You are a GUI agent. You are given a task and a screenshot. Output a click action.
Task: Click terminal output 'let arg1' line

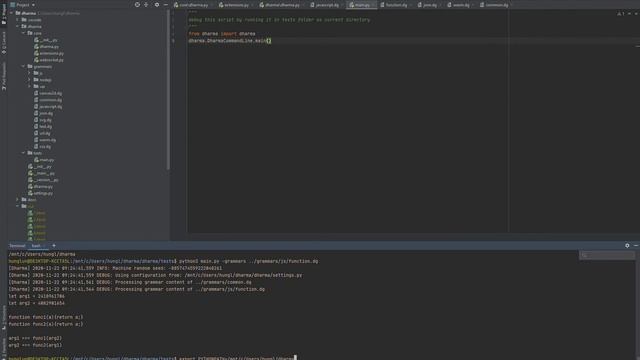[x=37, y=296]
